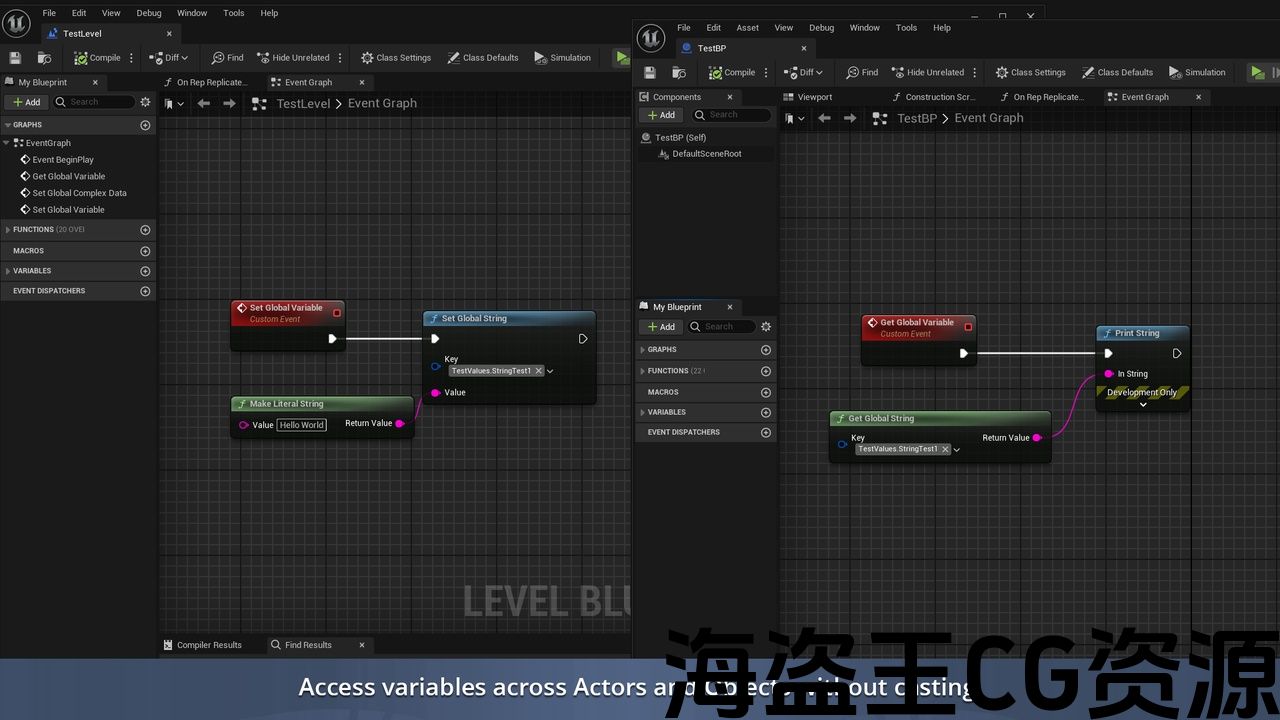The width and height of the screenshot is (1280, 720).
Task: Click the Add button in Components panel
Action: click(x=661, y=115)
